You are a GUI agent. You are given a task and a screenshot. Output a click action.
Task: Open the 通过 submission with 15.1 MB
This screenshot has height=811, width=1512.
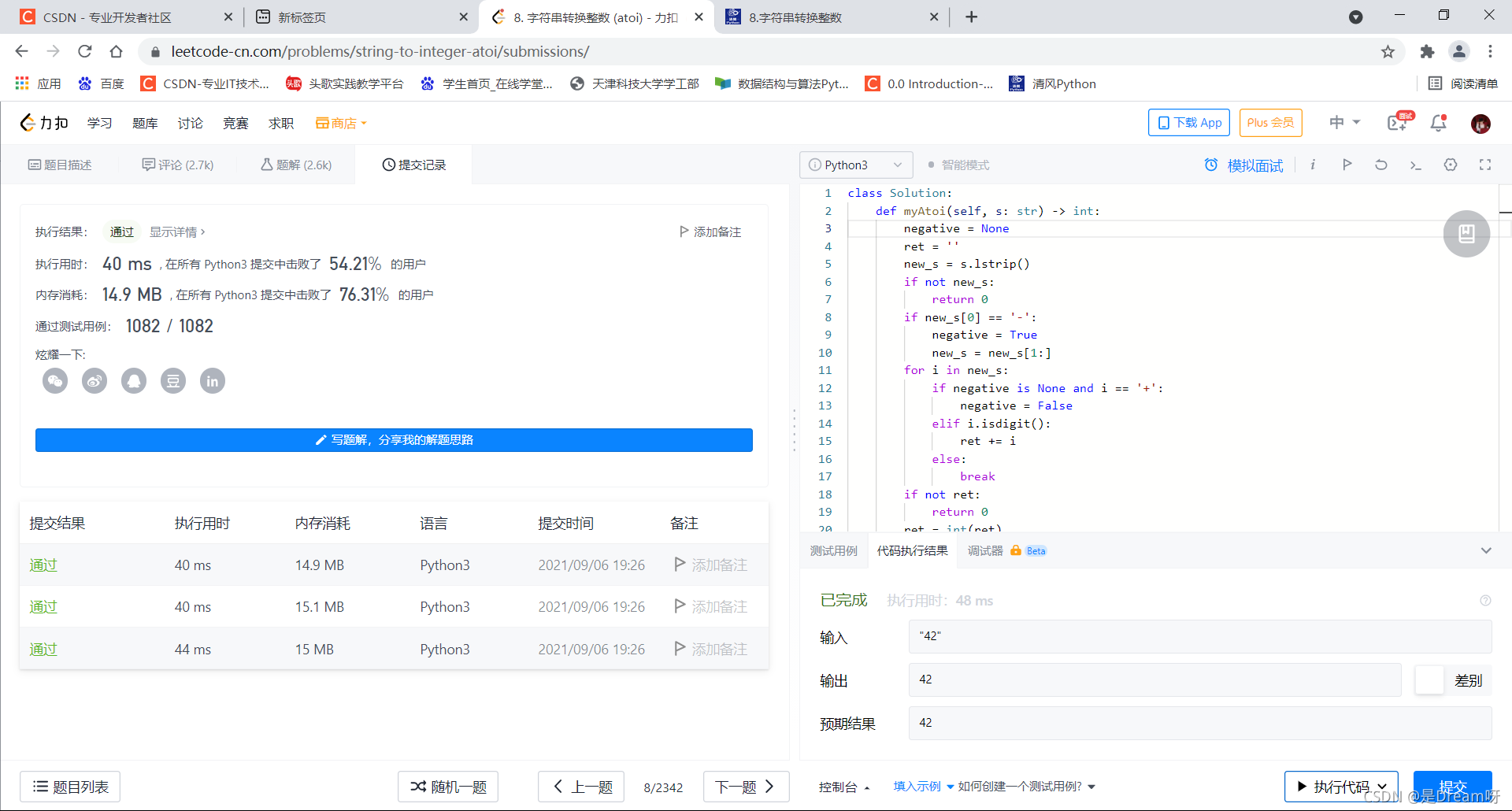[x=43, y=606]
